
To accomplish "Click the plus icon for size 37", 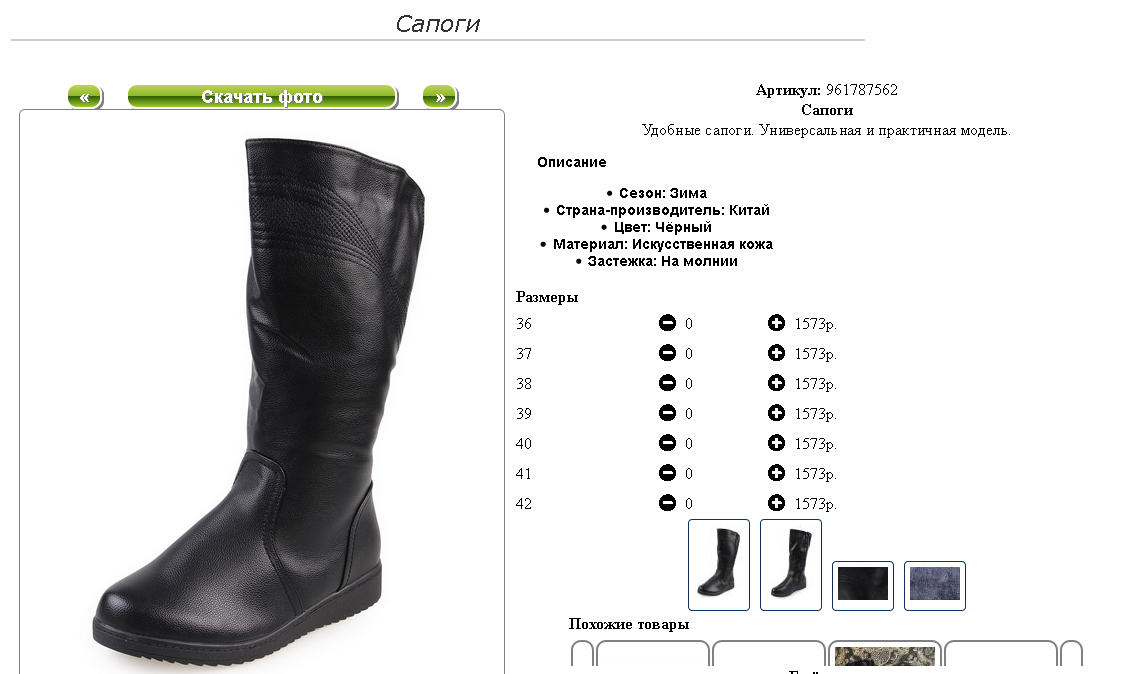I will click(776, 353).
